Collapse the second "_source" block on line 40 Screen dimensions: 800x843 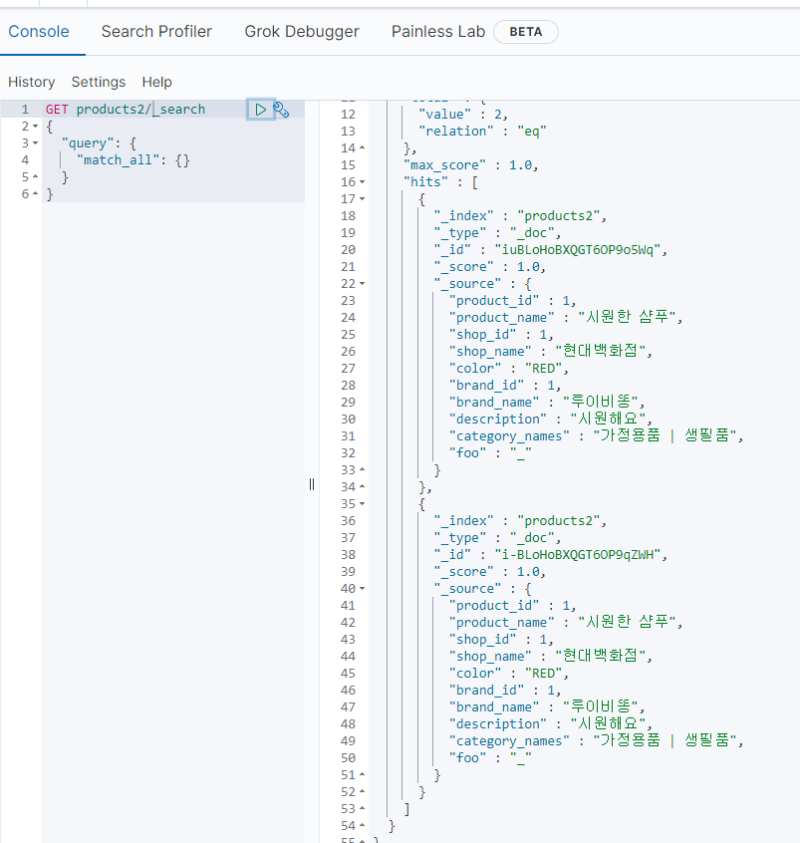(x=361, y=589)
